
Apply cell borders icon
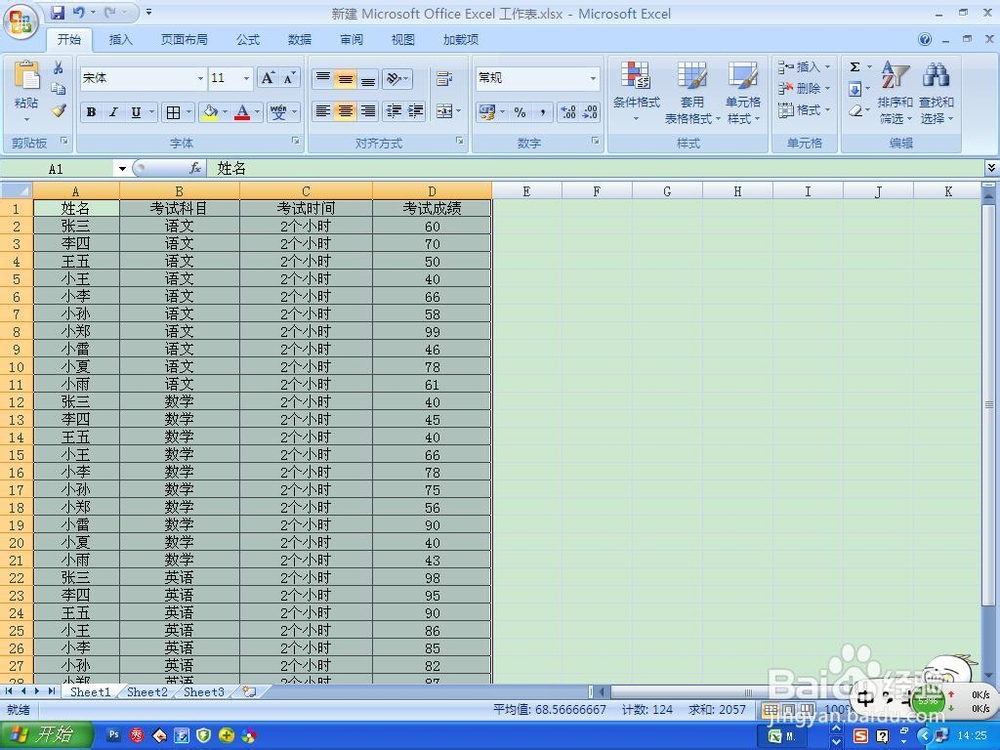click(173, 112)
